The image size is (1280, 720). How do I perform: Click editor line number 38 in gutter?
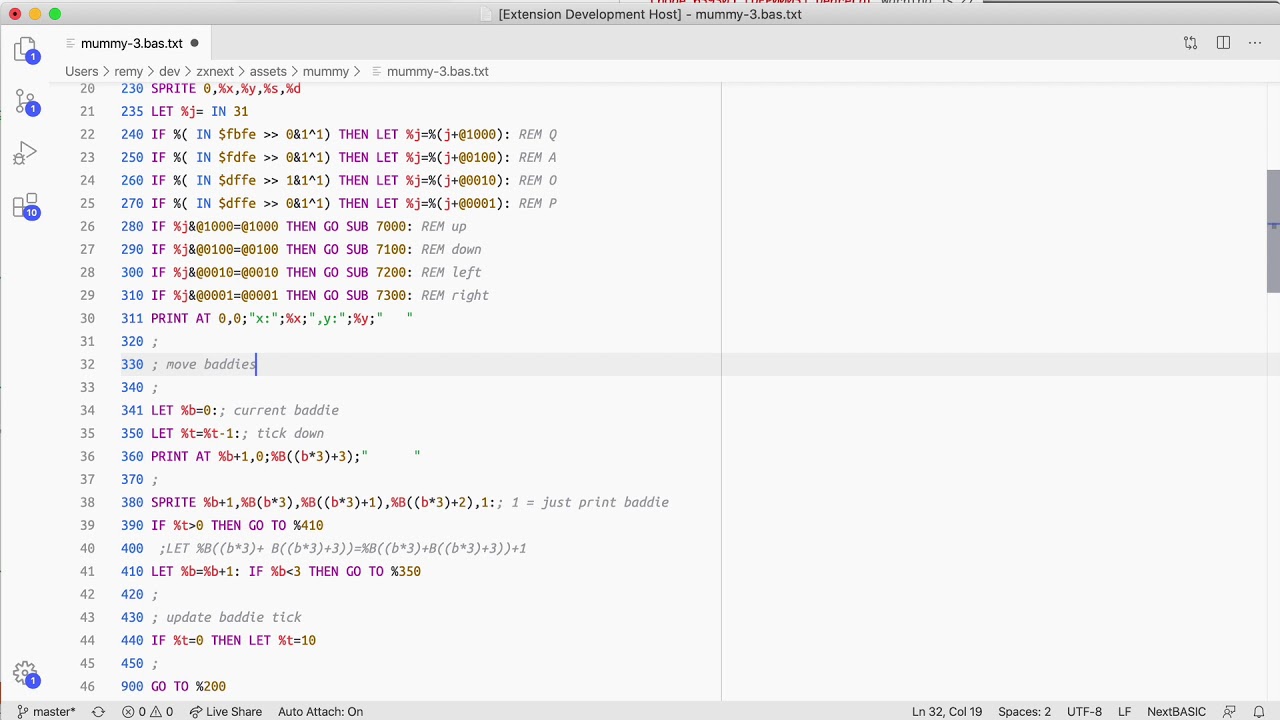[87, 502]
